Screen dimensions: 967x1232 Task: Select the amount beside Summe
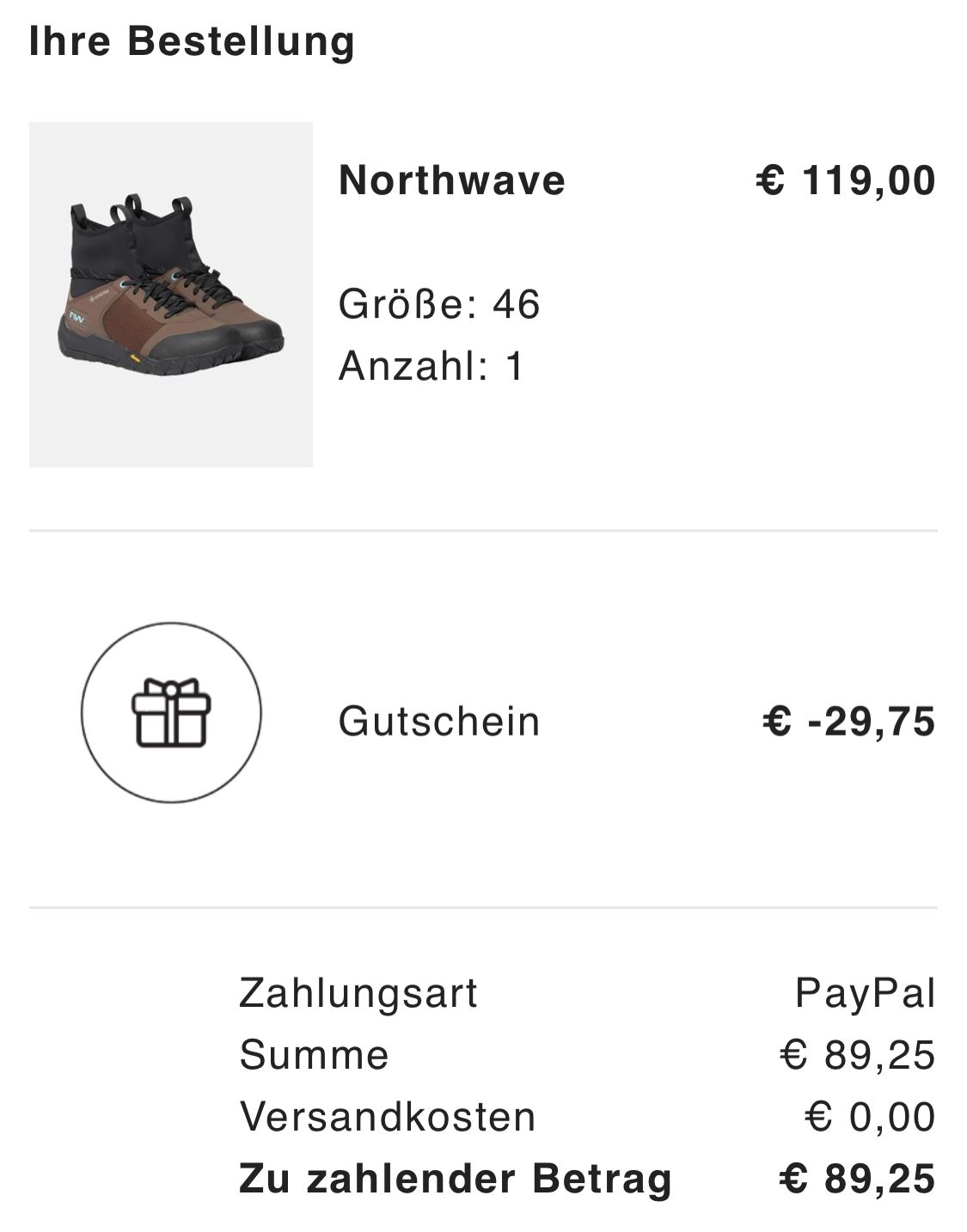click(857, 1055)
